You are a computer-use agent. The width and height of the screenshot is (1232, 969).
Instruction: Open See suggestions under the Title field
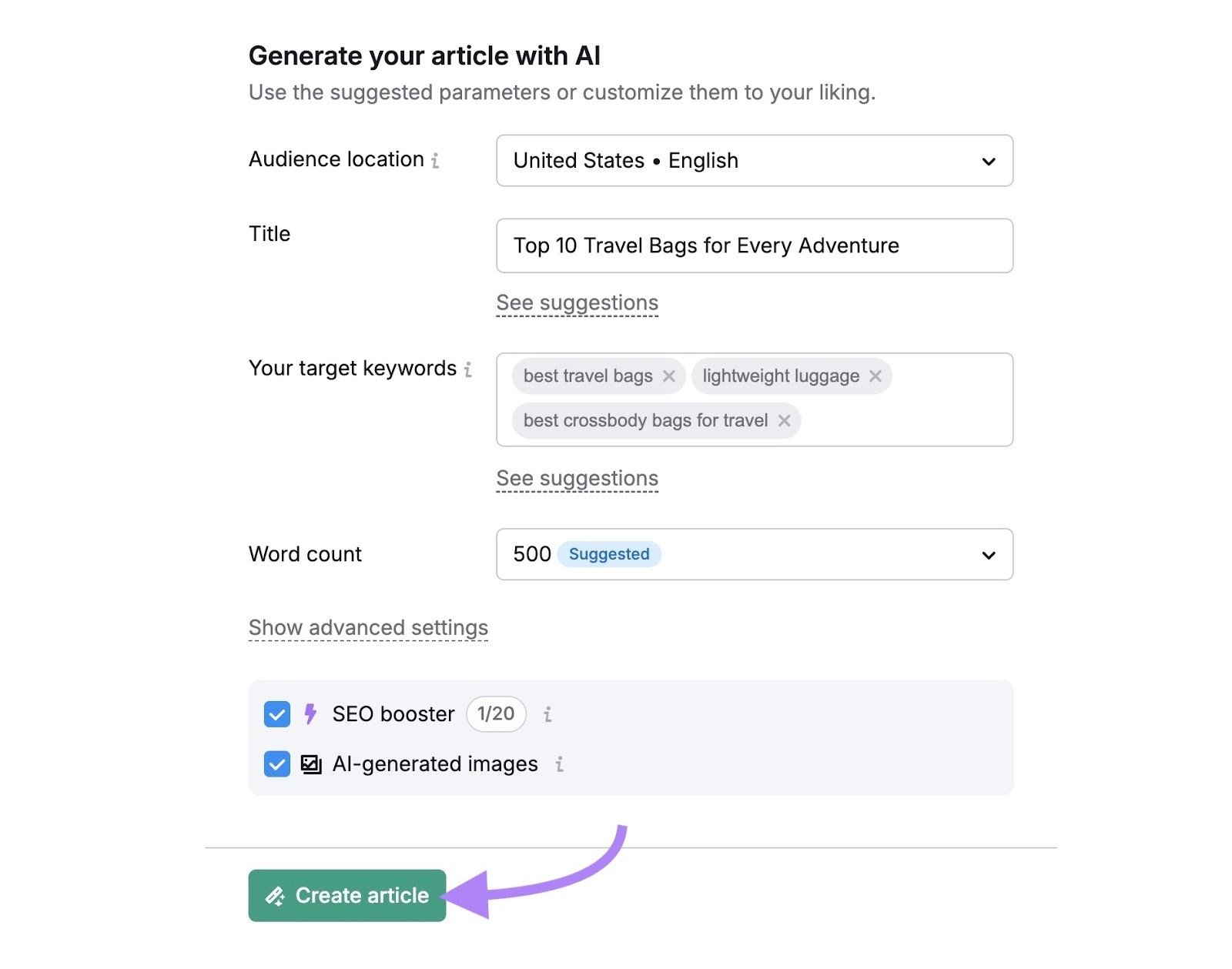[x=577, y=302]
